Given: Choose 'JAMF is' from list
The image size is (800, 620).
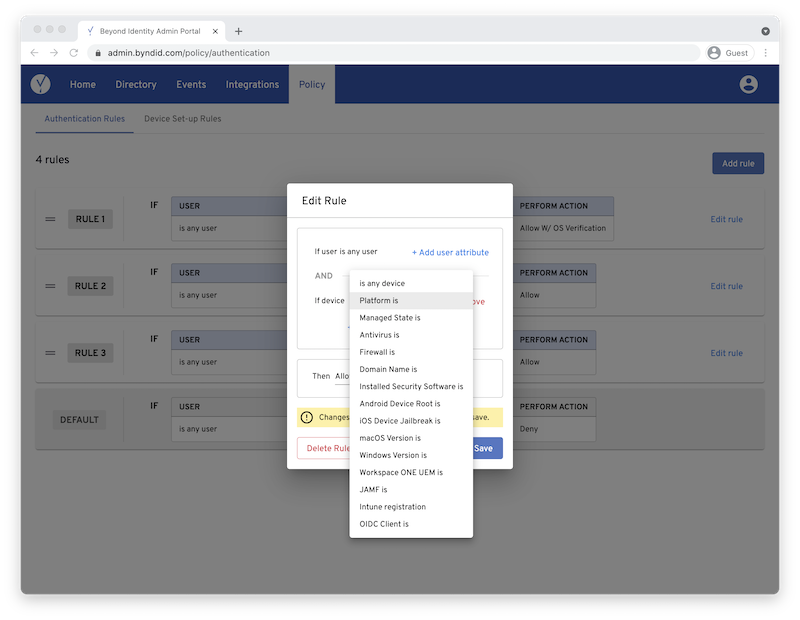Looking at the screenshot, I should 411,489.
